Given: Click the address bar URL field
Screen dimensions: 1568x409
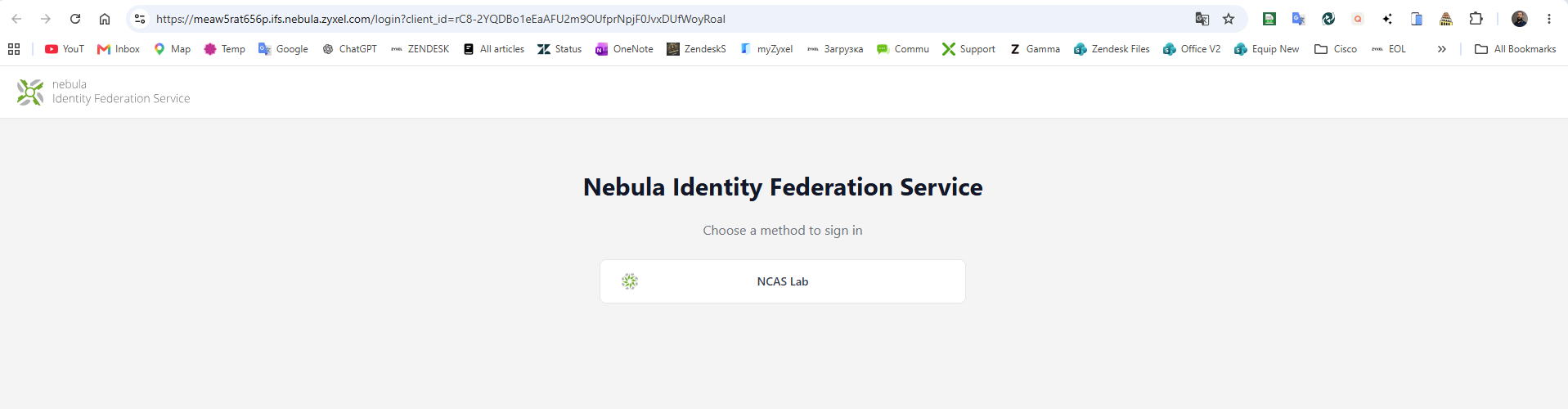Looking at the screenshot, I should 671,19.
